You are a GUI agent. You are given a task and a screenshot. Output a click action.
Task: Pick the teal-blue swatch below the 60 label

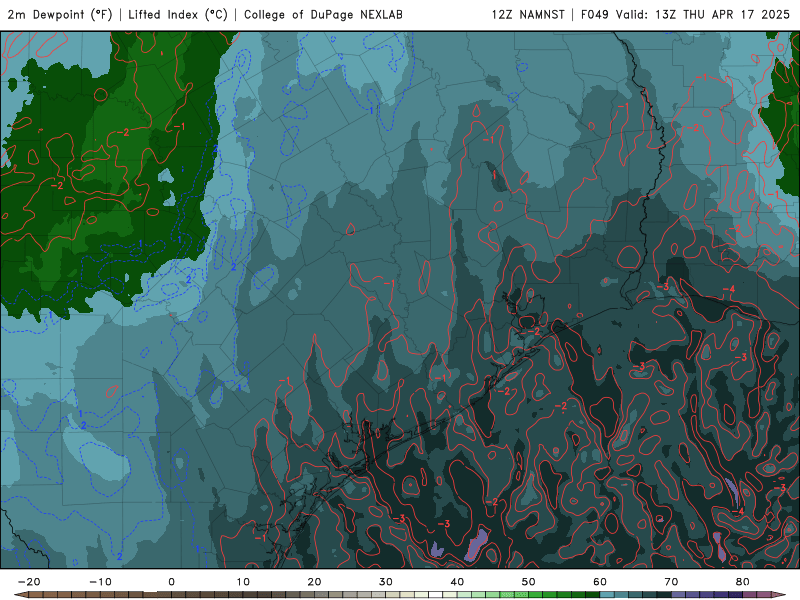pyautogui.click(x=607, y=594)
